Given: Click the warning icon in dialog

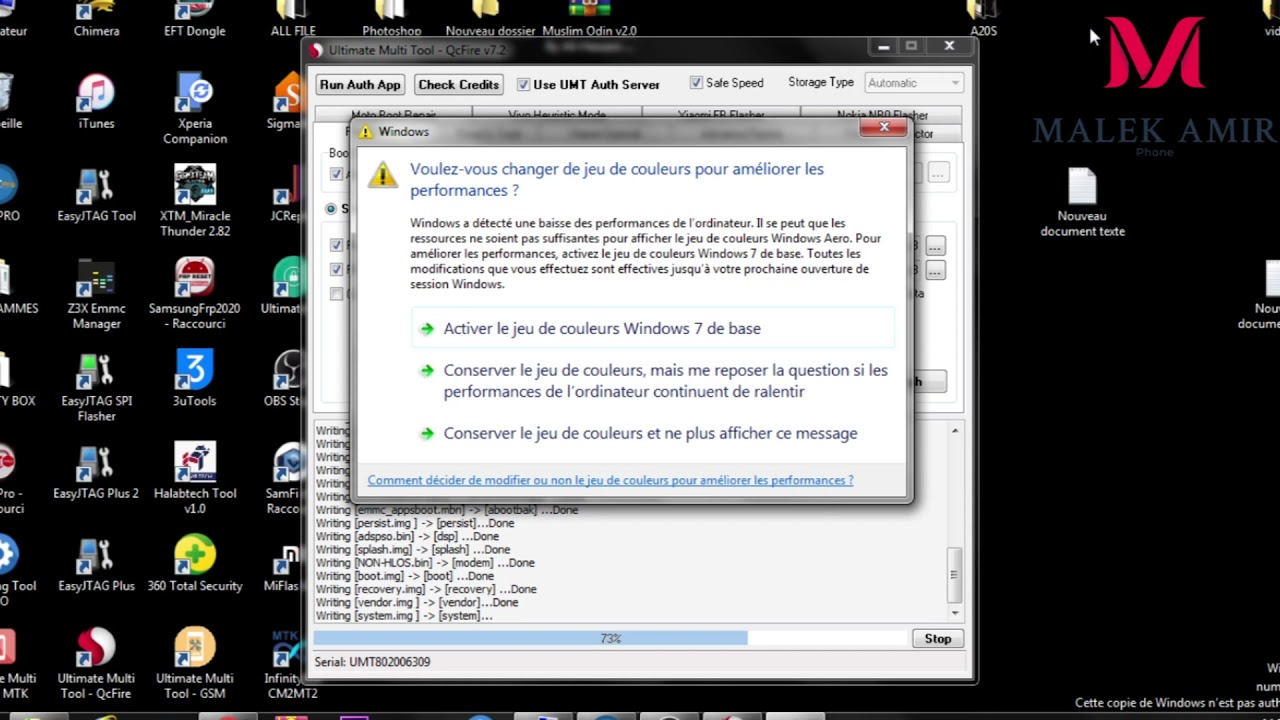Looking at the screenshot, I should click(382, 175).
